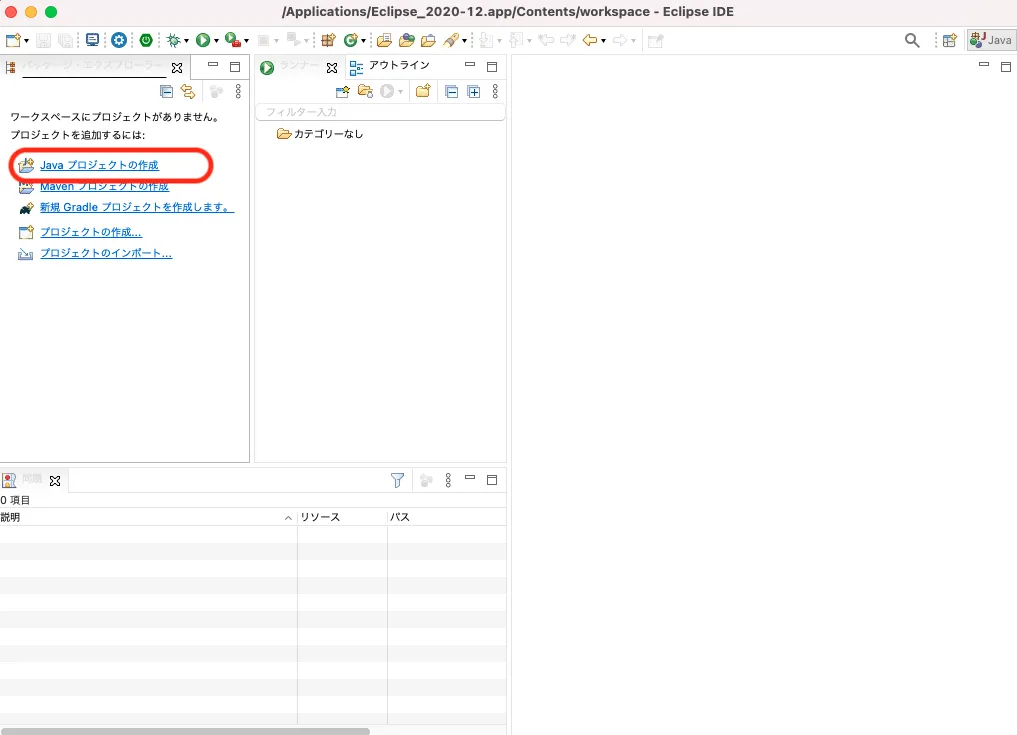
Task: Close the Package Explorer tab
Action: point(177,67)
